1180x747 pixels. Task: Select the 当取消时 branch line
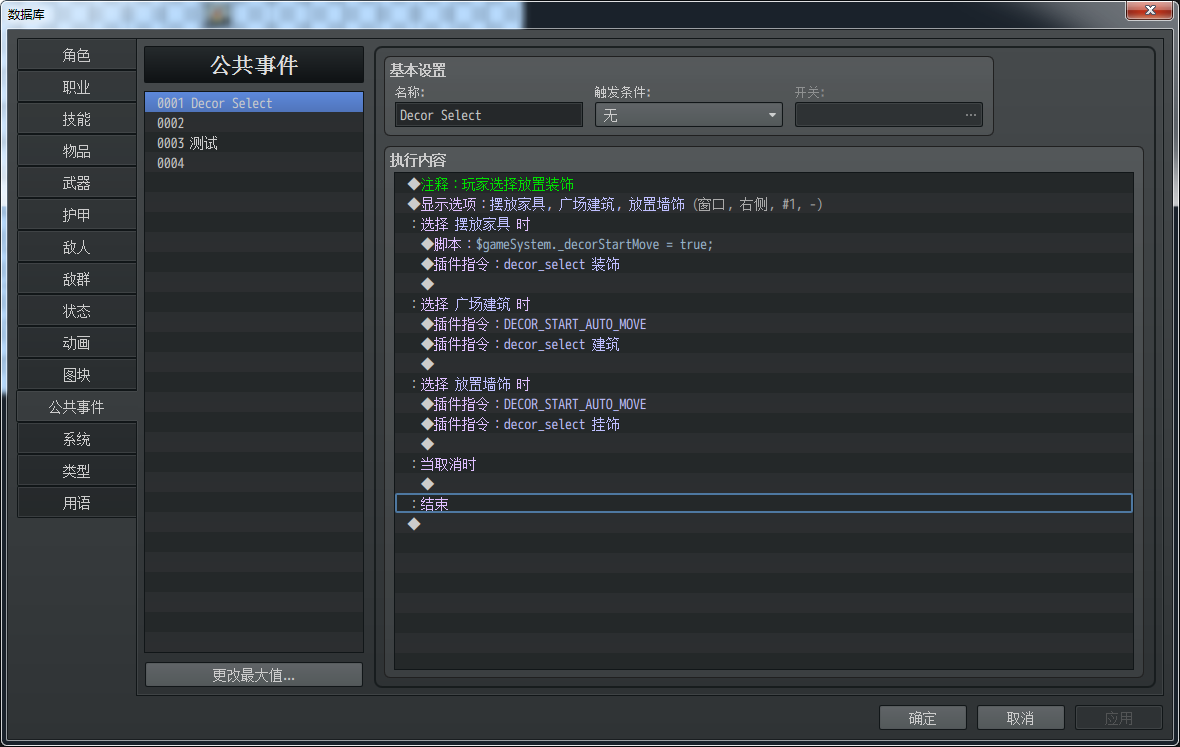pyautogui.click(x=764, y=464)
